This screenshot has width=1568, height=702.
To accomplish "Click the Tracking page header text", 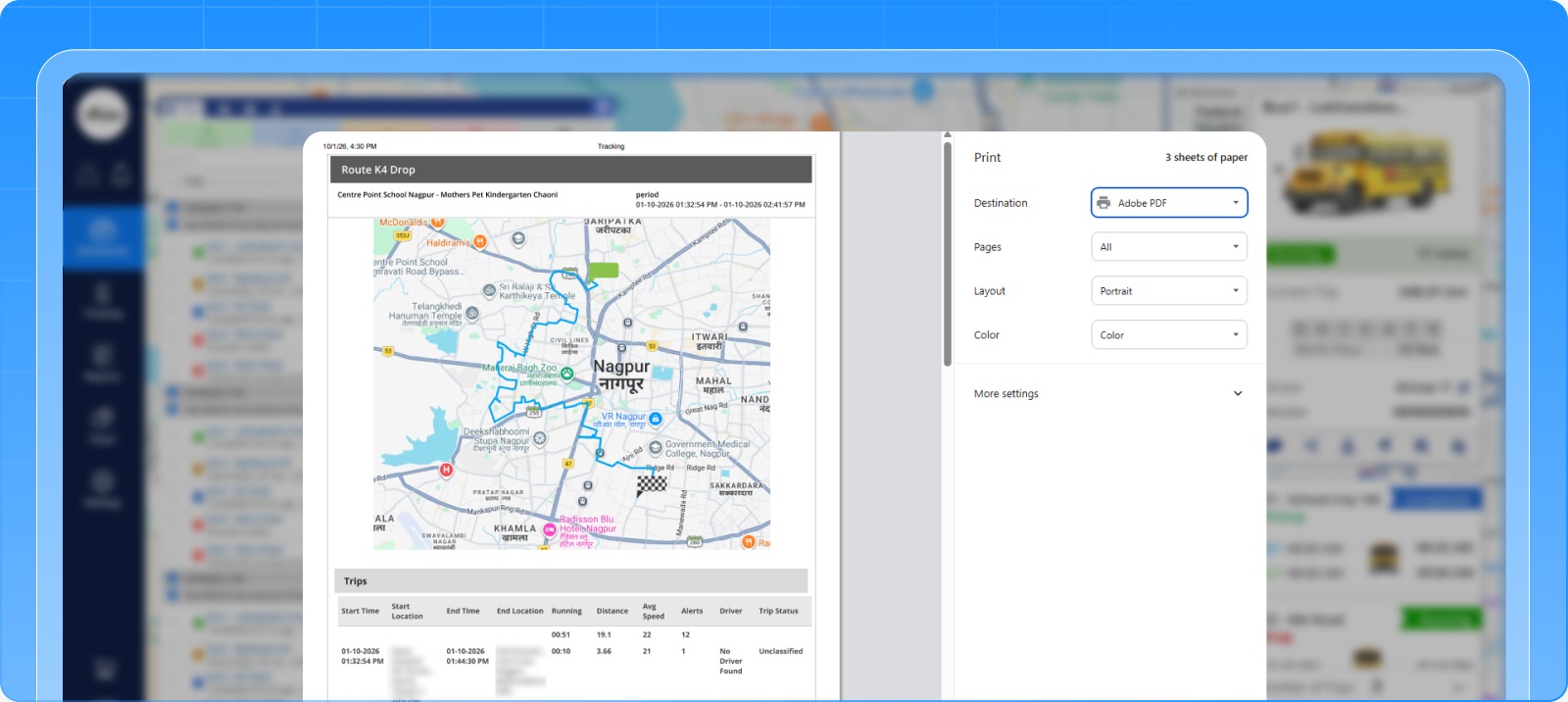I will (x=611, y=146).
